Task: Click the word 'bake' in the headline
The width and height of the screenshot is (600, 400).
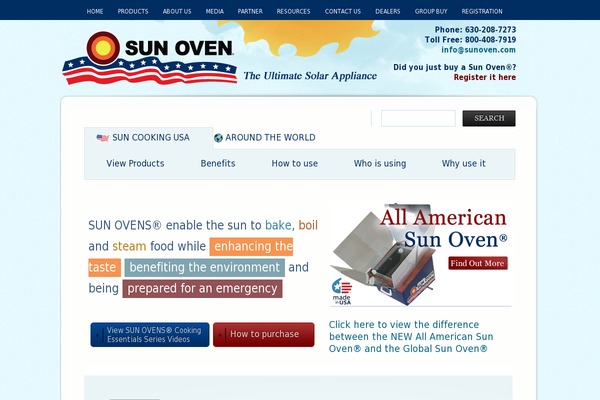Action: tap(278, 225)
